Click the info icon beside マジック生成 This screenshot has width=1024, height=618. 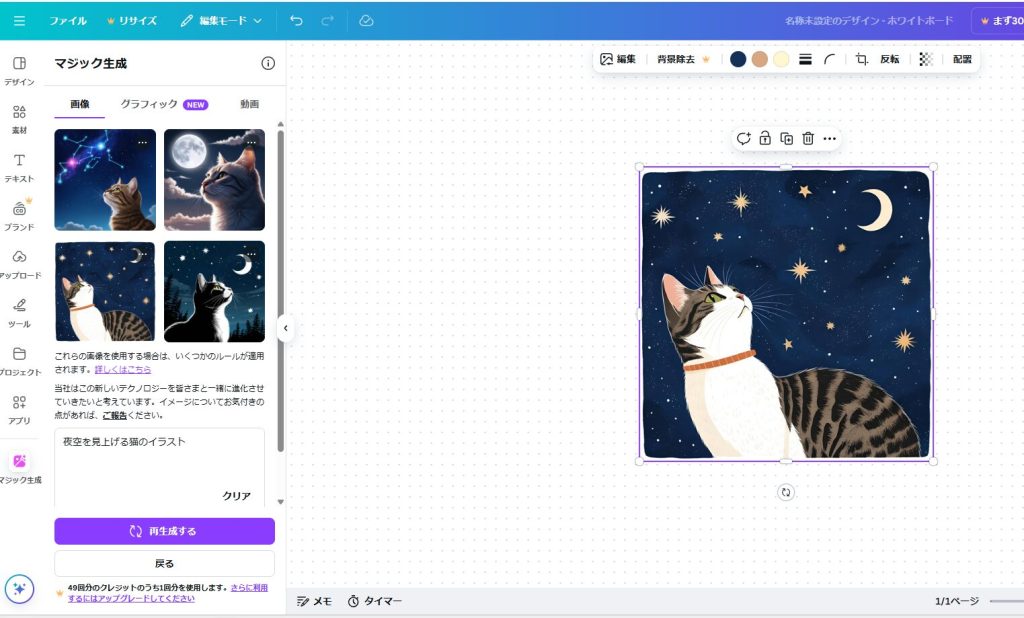tap(268, 63)
